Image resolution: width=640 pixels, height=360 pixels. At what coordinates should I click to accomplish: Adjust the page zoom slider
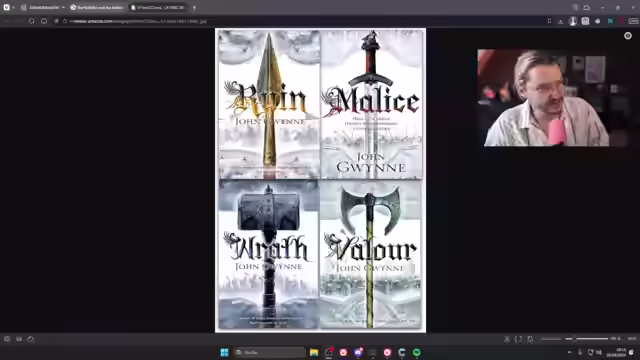coord(586,339)
